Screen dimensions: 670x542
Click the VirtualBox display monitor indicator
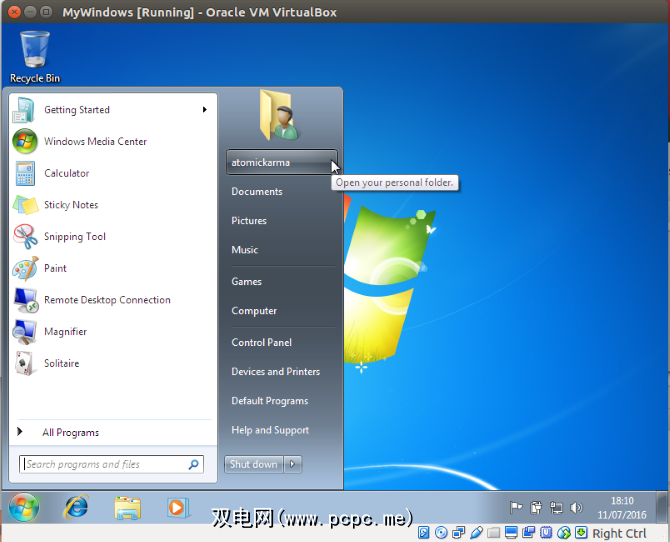coord(511,533)
